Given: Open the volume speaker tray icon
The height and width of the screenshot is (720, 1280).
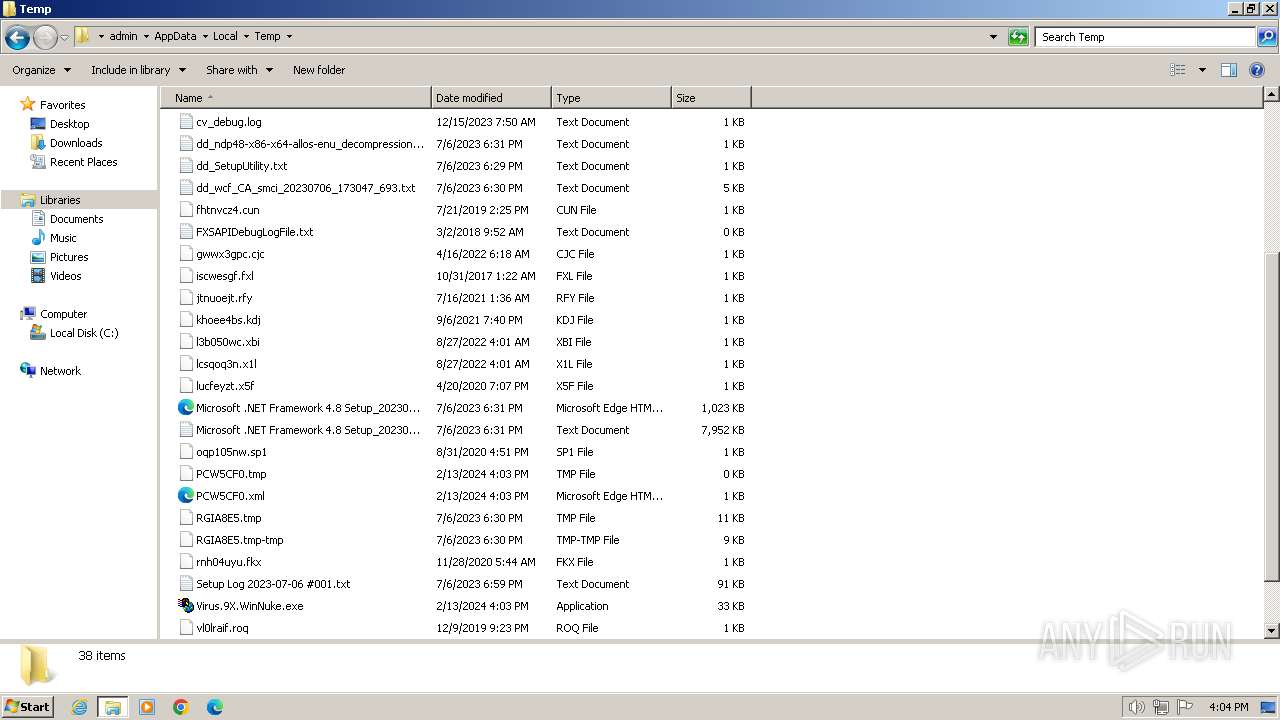Looking at the screenshot, I should click(1136, 707).
